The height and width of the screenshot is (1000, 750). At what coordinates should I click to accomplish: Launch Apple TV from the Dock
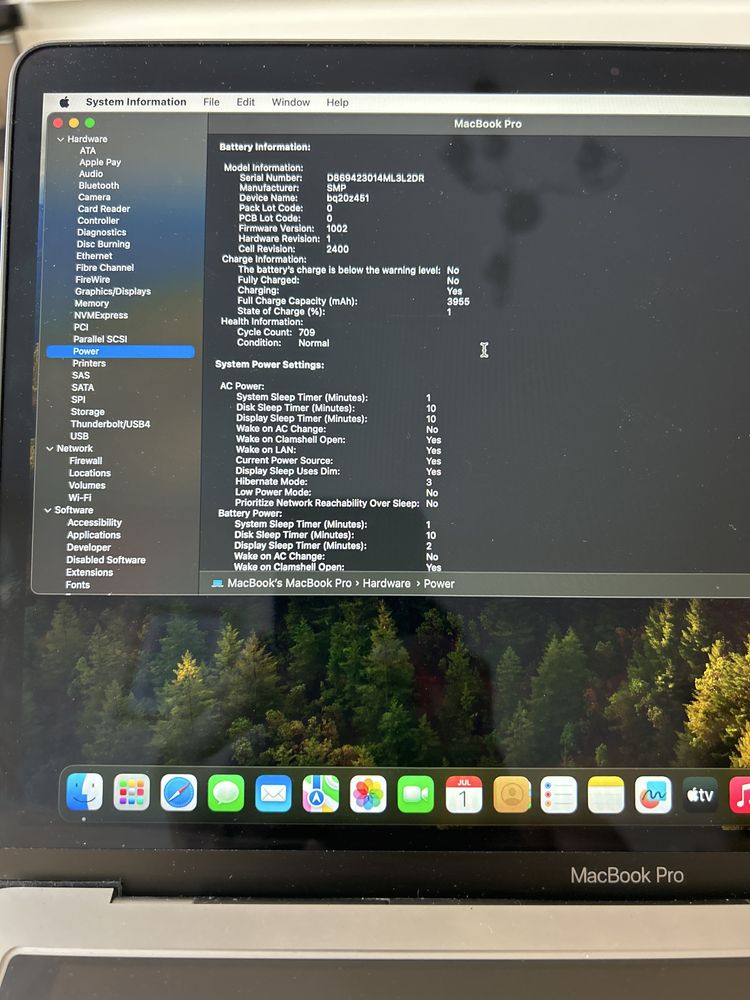[700, 795]
